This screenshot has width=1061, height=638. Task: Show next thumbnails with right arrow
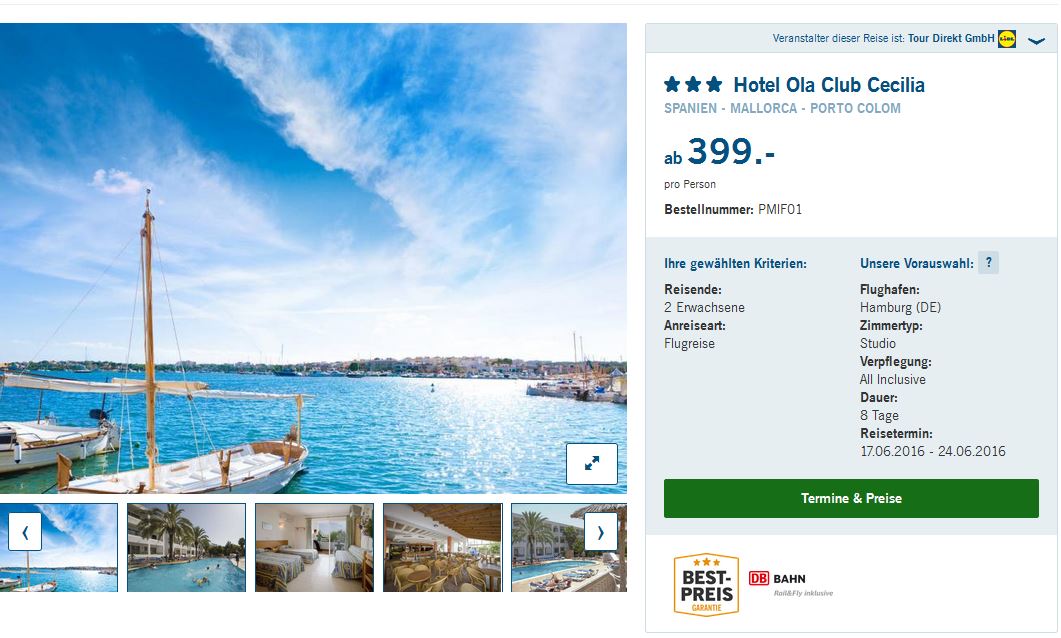pos(600,532)
